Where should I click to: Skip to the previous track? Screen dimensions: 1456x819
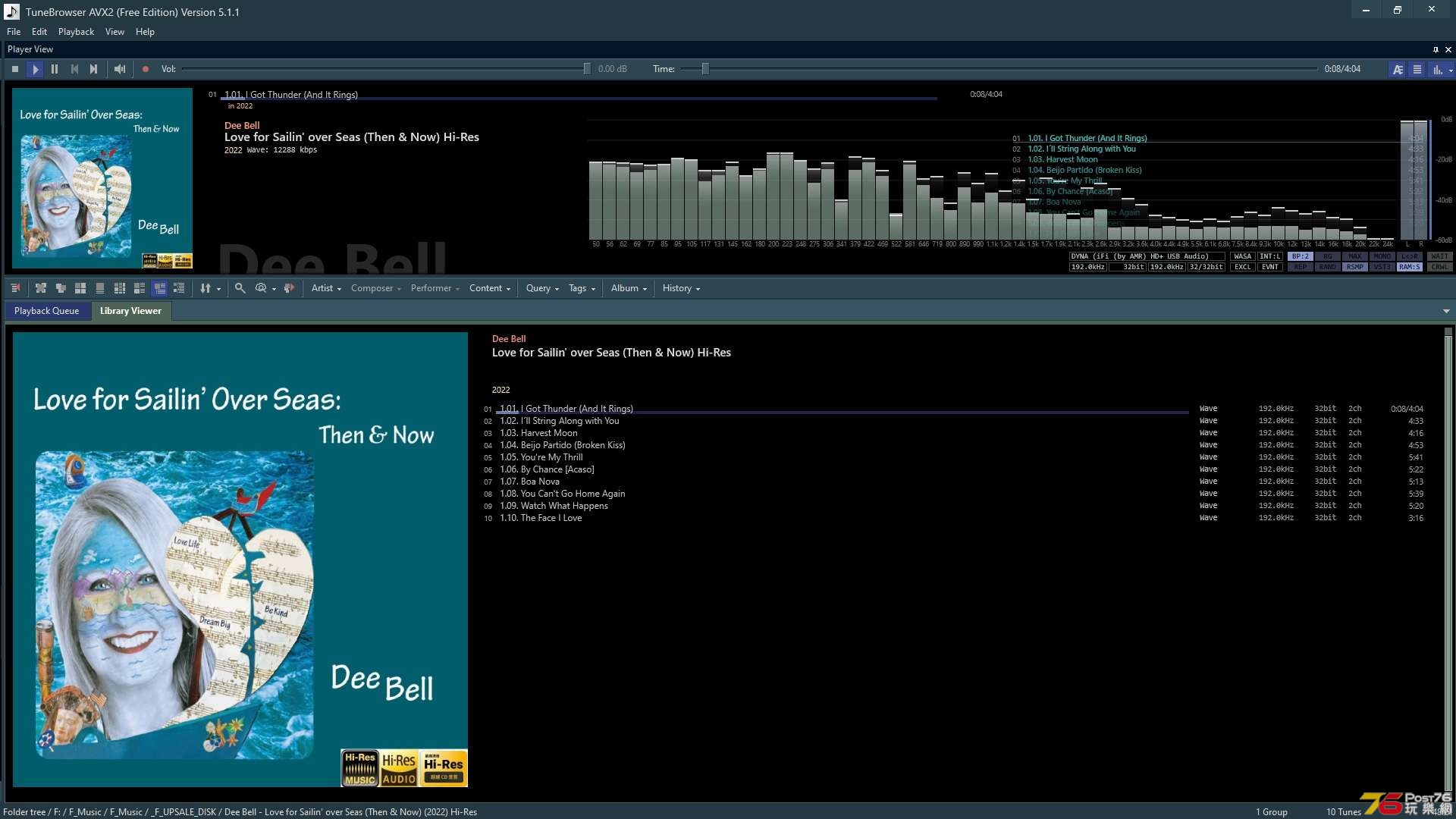[x=74, y=69]
